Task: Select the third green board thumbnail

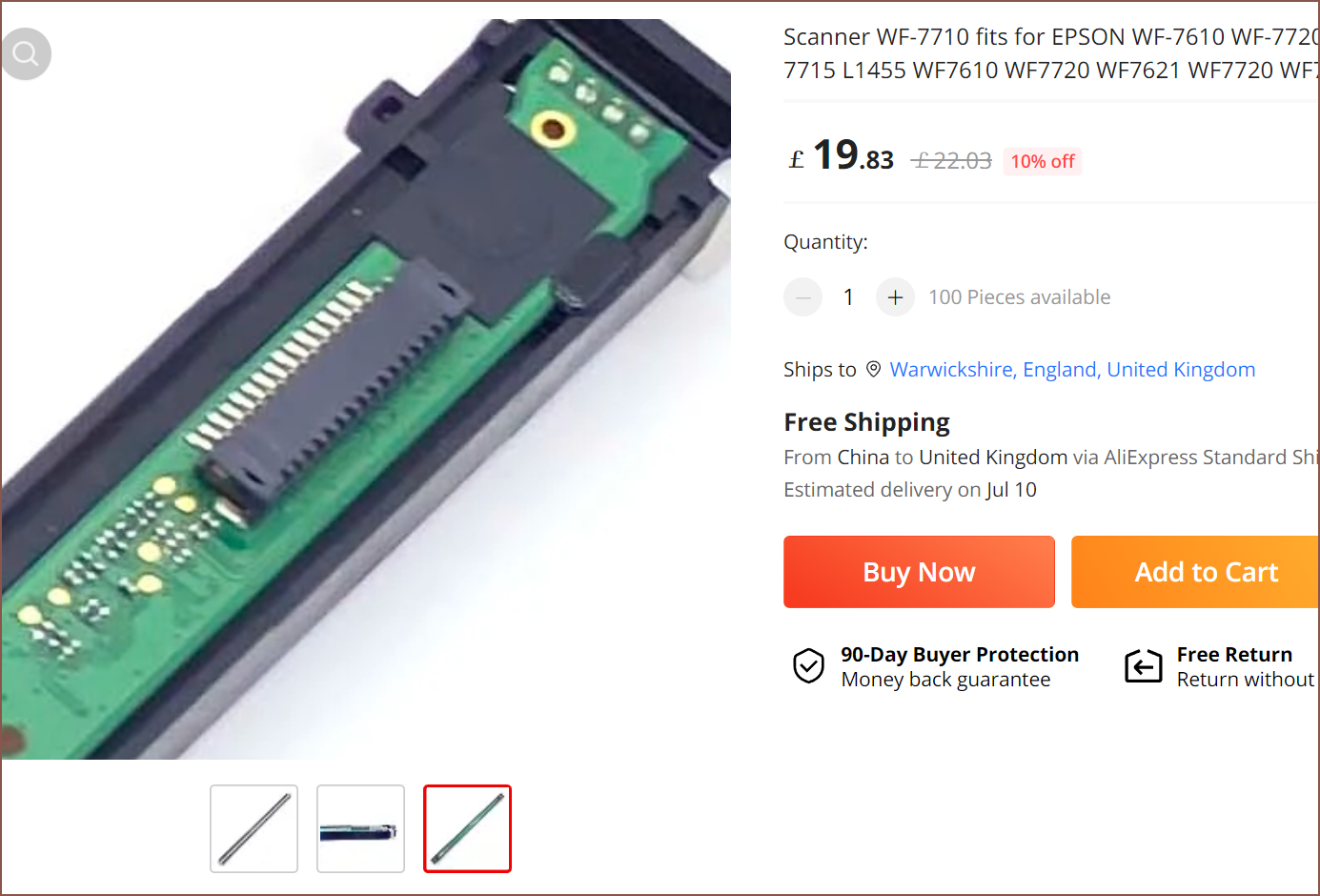Action: tap(467, 828)
